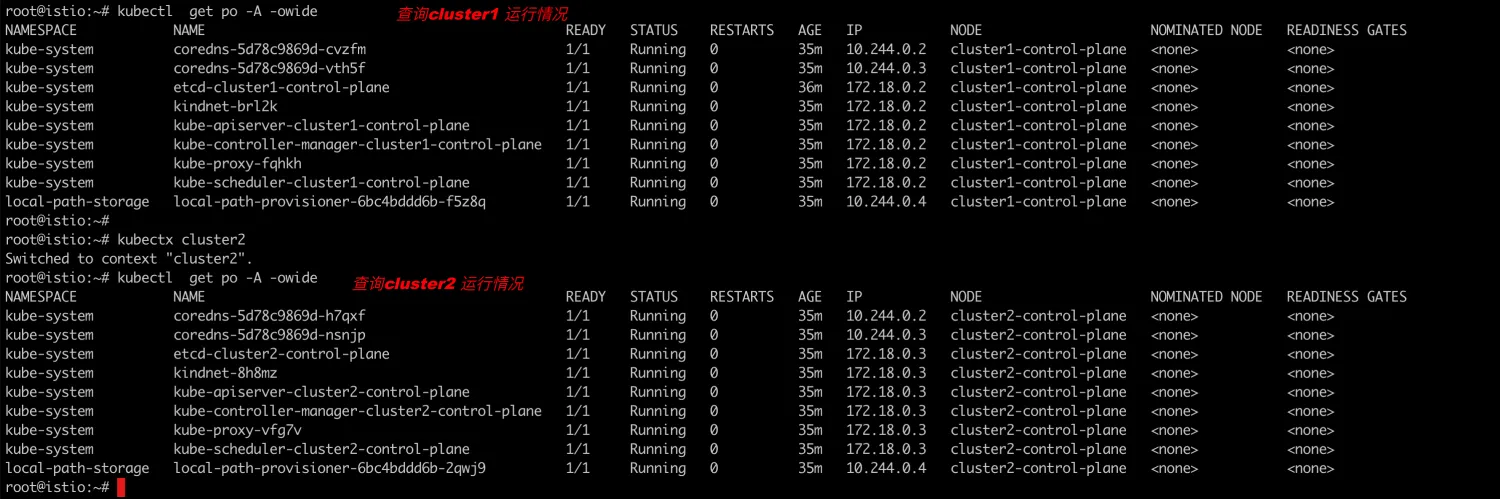1500x499 pixels.
Task: Click the local-path-provisioner-6bc4bddd6b-2qwj9 pod name
Action: [x=329, y=468]
